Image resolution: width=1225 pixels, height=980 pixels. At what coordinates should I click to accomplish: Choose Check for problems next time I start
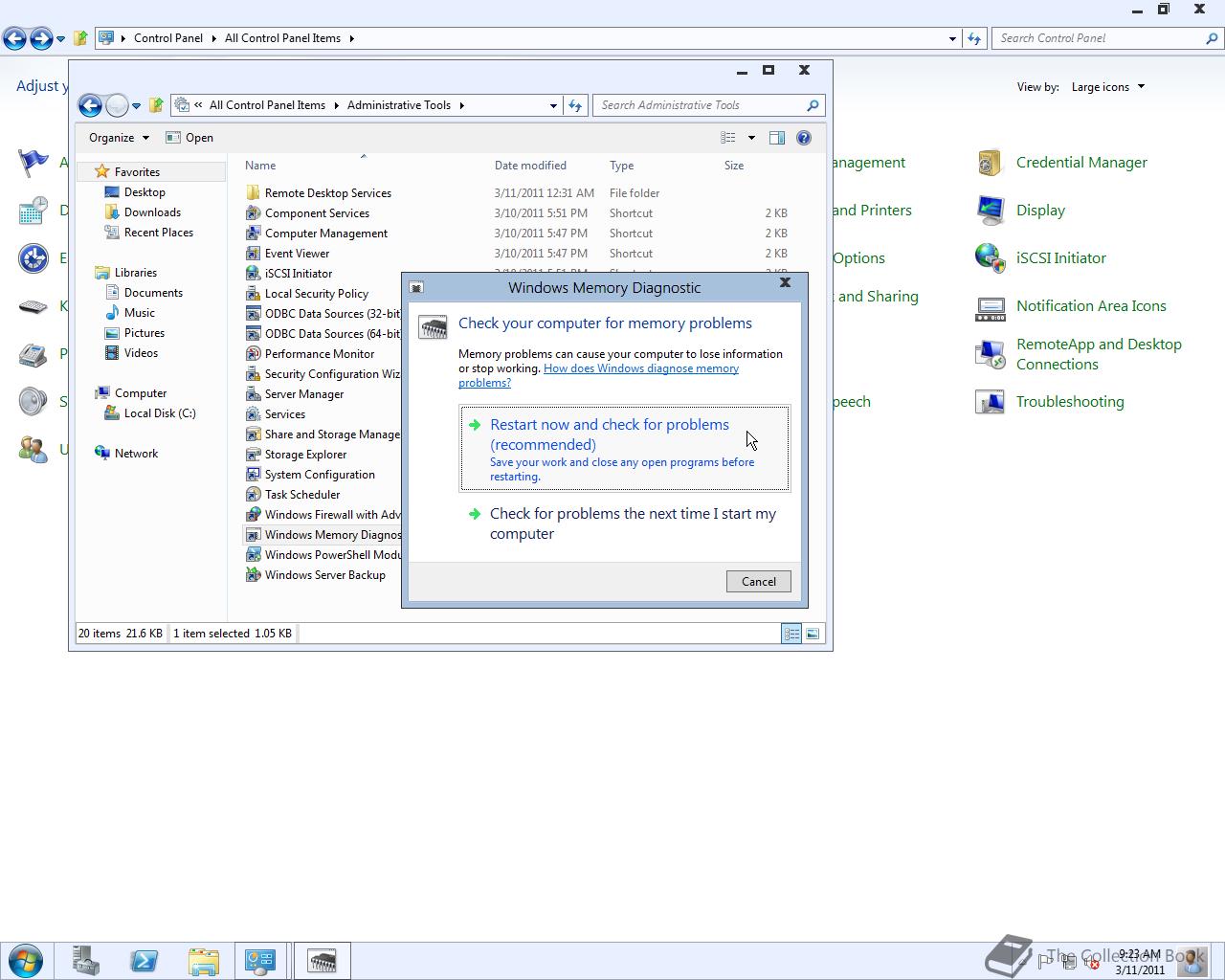[625, 523]
